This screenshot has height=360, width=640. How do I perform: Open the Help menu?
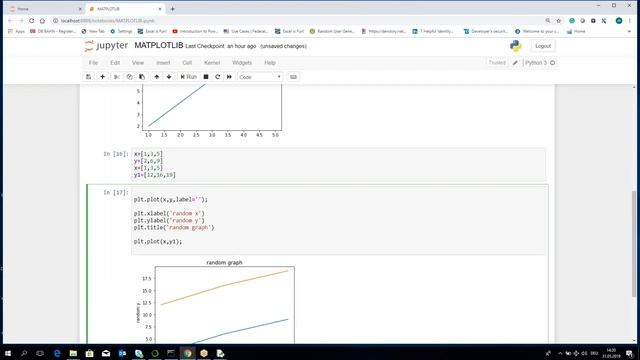(x=270, y=63)
